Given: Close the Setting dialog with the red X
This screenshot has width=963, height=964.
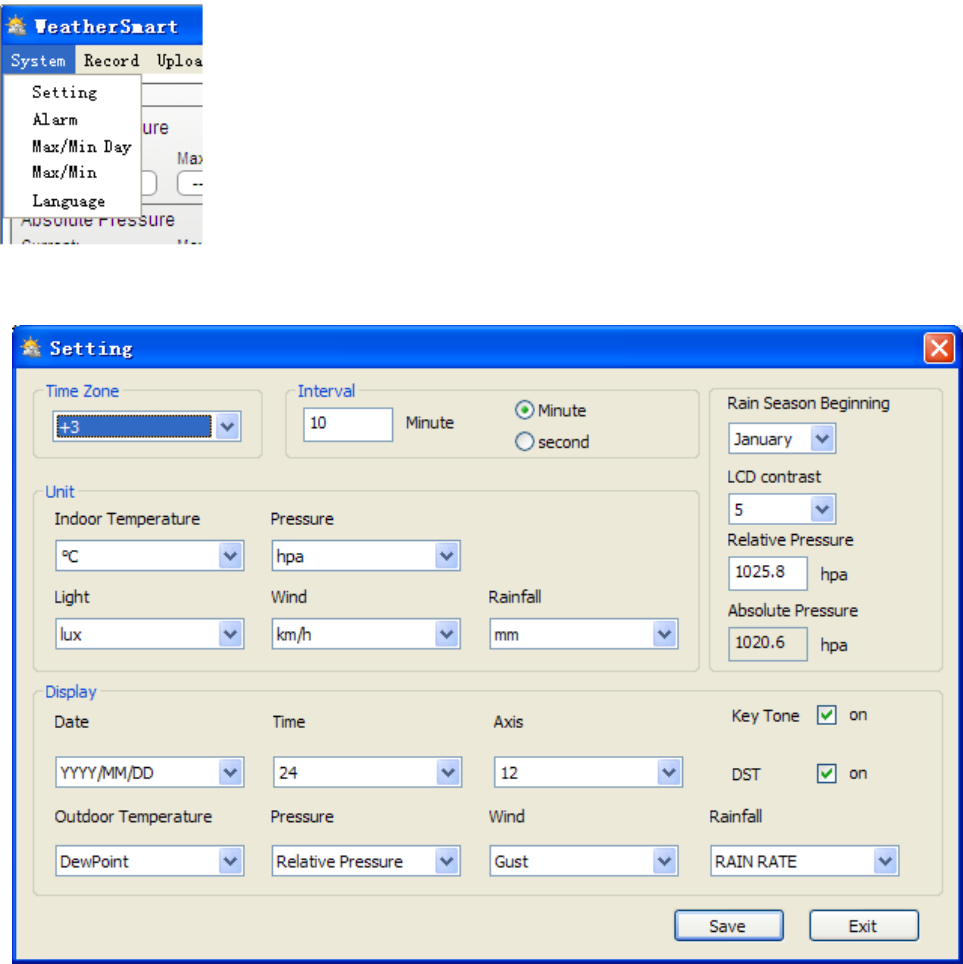Looking at the screenshot, I should 938,348.
